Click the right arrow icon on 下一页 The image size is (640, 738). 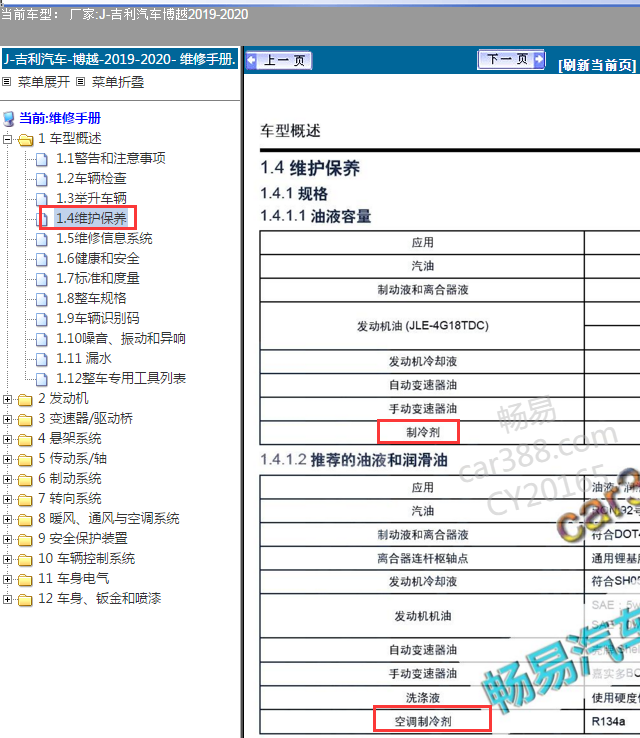[x=539, y=60]
